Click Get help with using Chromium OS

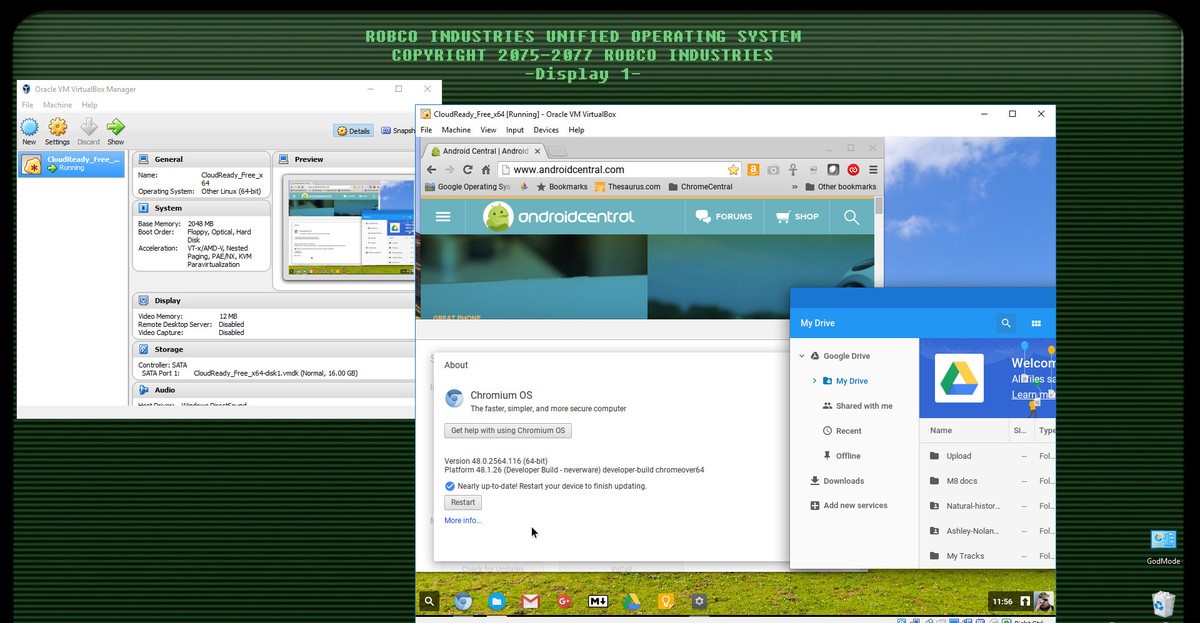pos(508,431)
